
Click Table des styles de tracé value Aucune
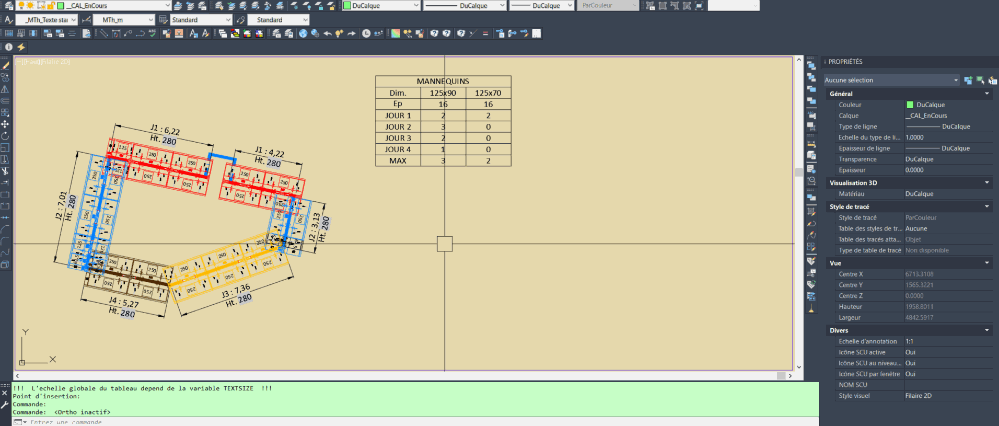(x=916, y=228)
